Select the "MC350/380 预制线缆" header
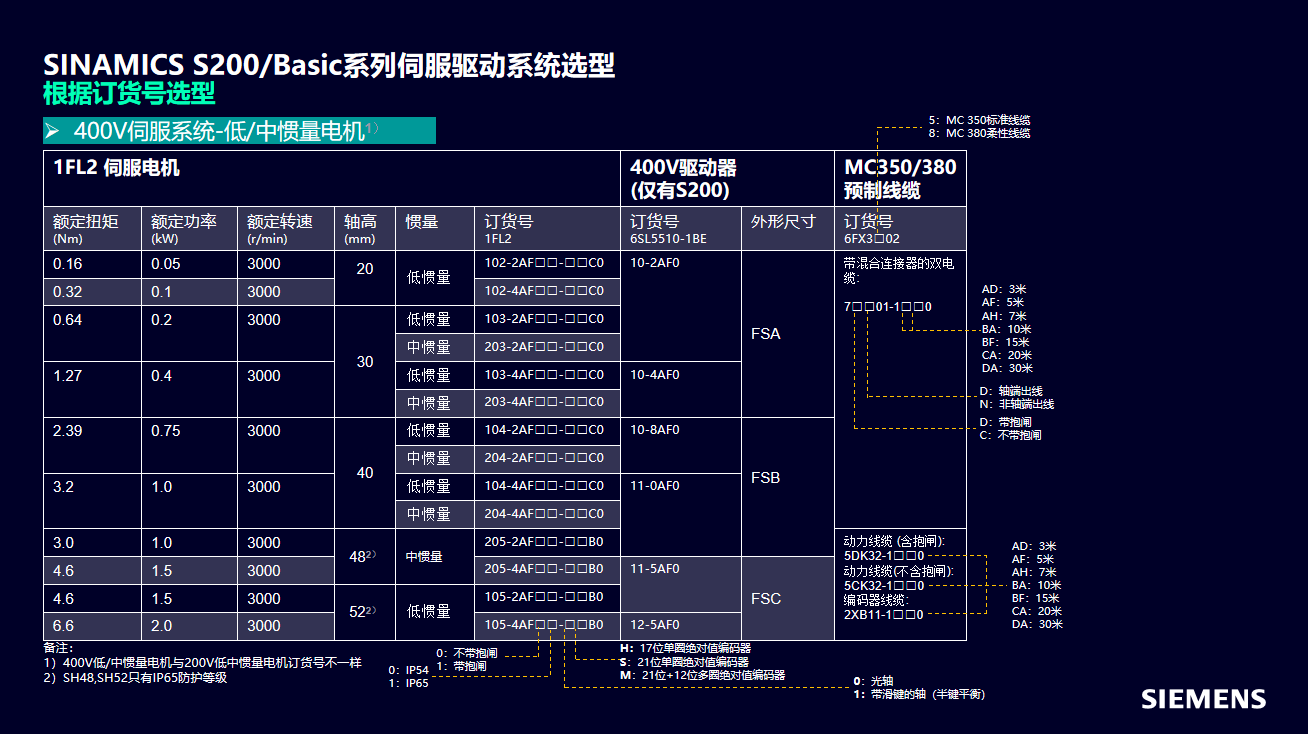 point(900,179)
